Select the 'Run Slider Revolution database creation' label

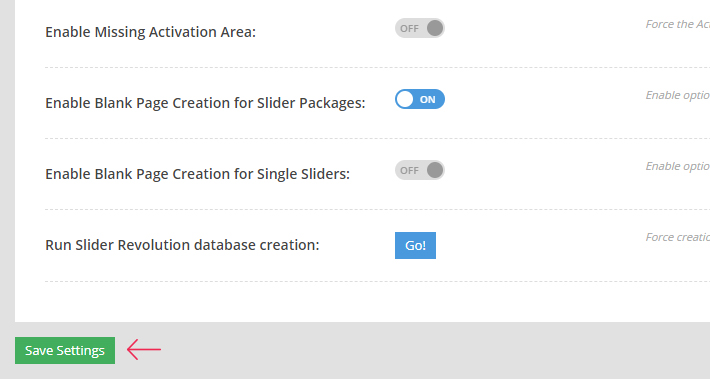click(x=182, y=245)
